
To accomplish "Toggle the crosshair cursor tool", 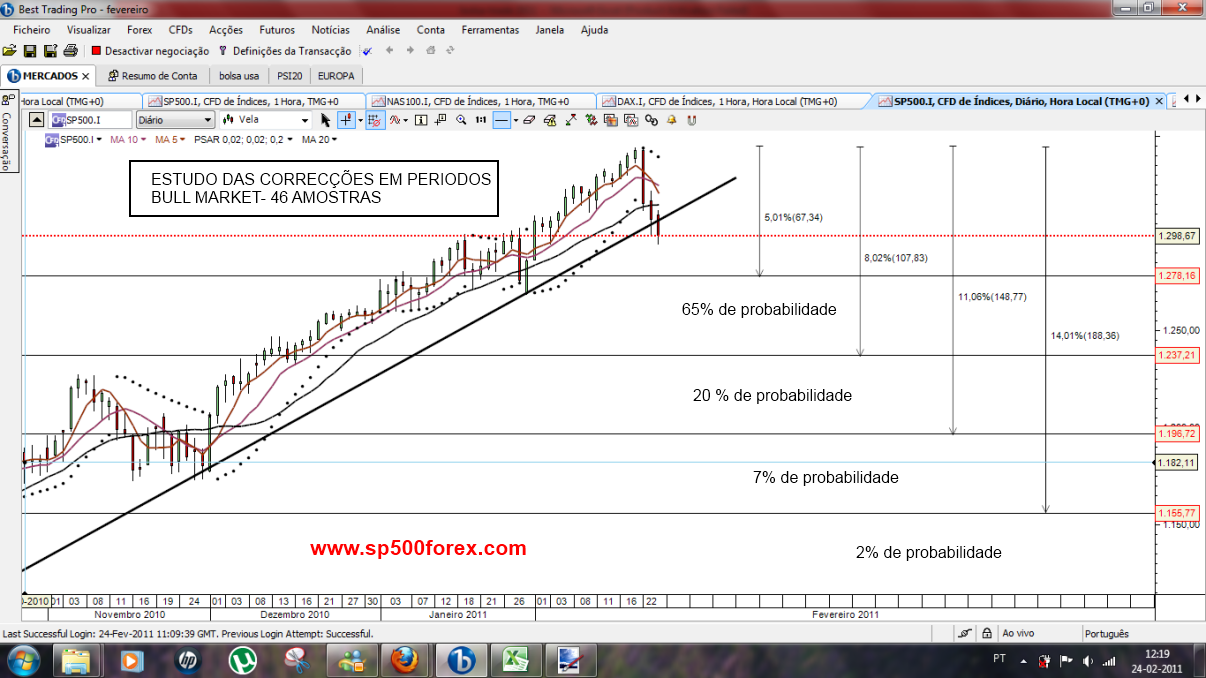I will (x=346, y=120).
